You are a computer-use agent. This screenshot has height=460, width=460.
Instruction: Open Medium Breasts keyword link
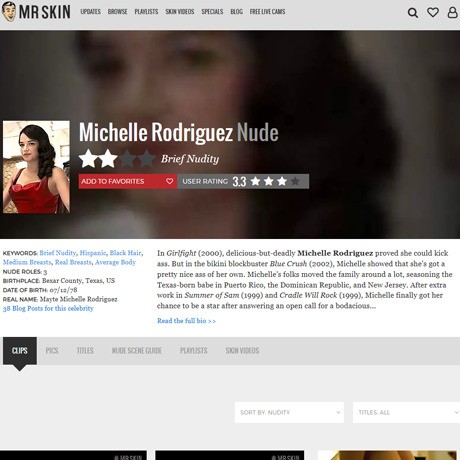click(x=27, y=262)
